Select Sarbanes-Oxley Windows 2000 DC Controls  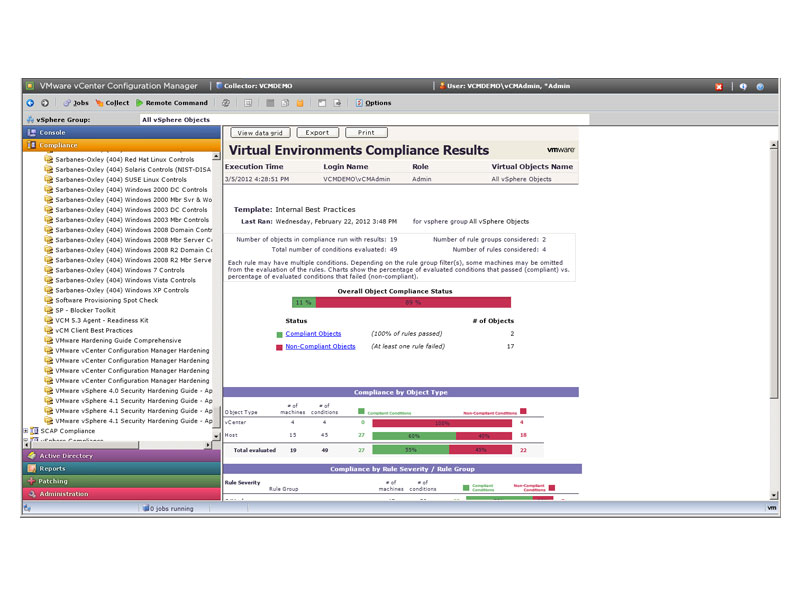pyautogui.click(x=131, y=190)
